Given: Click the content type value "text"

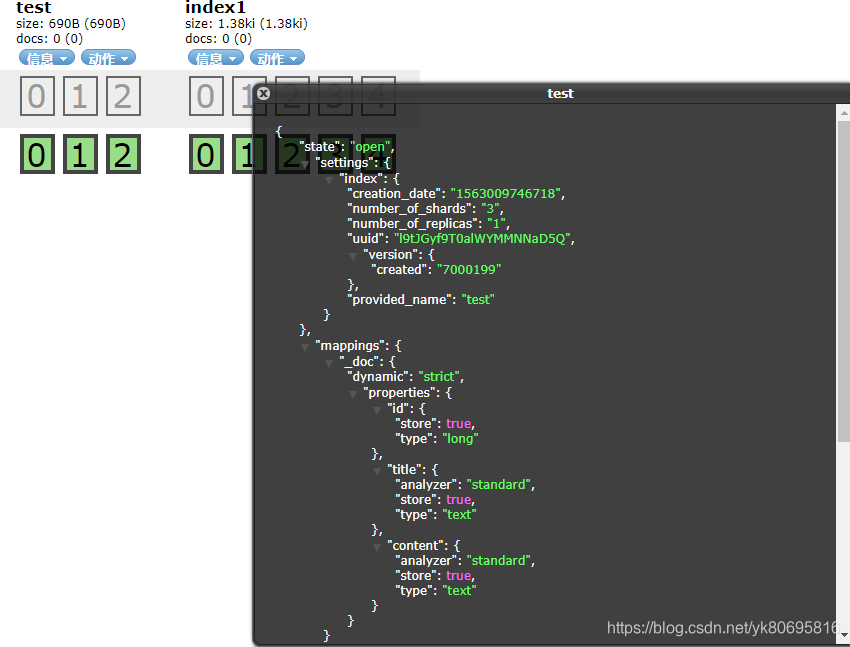Looking at the screenshot, I should point(459,591).
